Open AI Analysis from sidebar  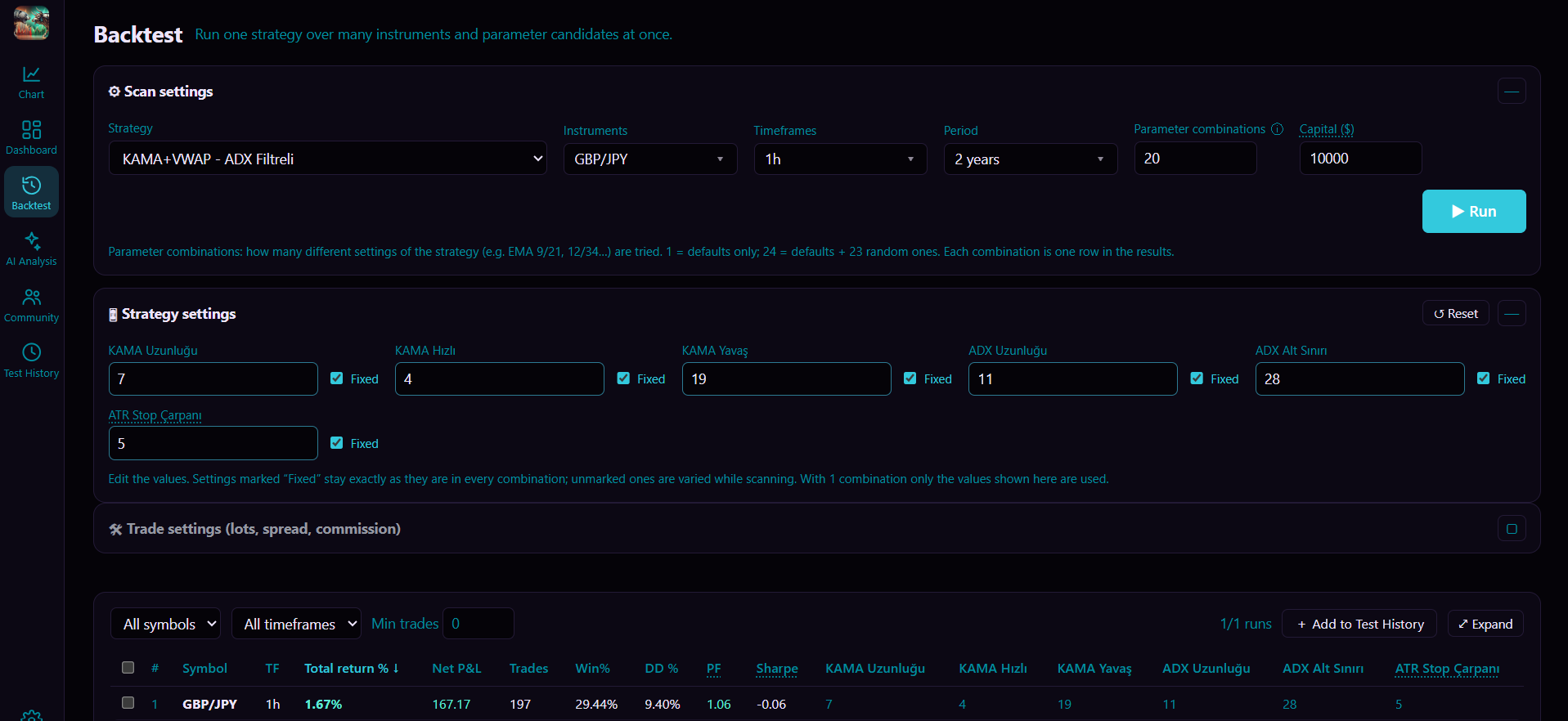31,249
